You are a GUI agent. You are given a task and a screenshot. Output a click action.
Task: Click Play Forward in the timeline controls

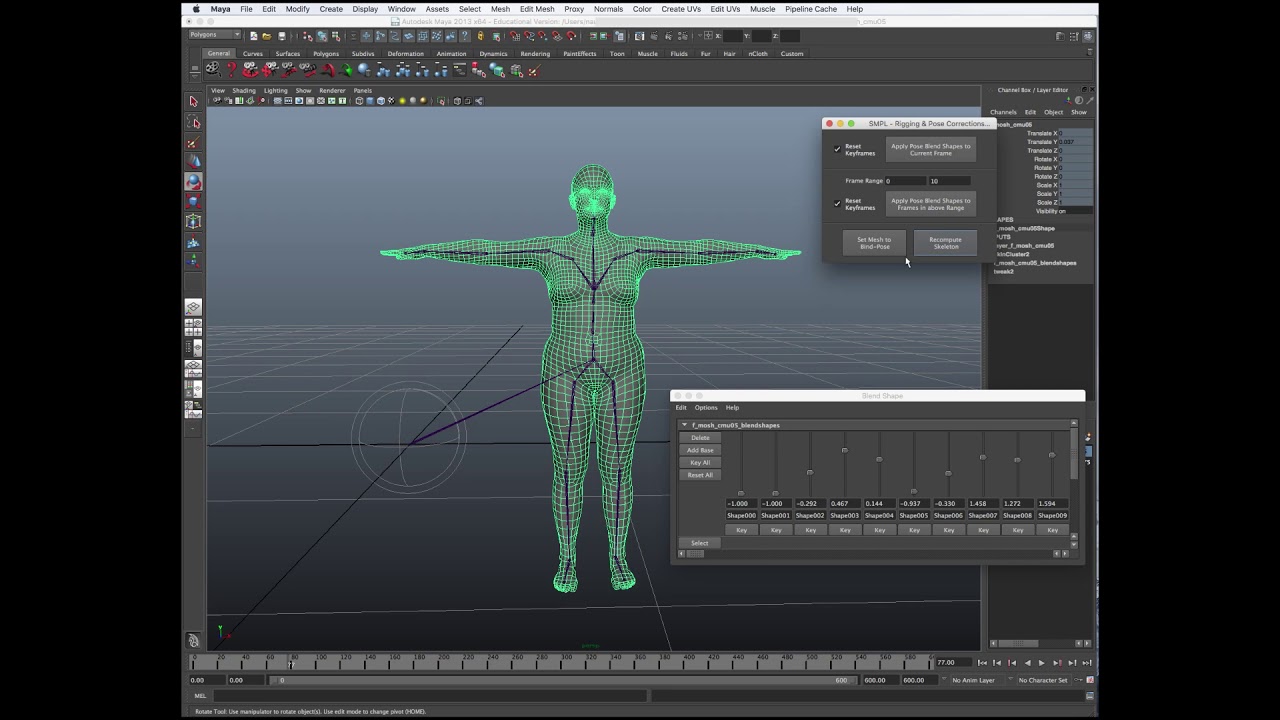[1041, 662]
